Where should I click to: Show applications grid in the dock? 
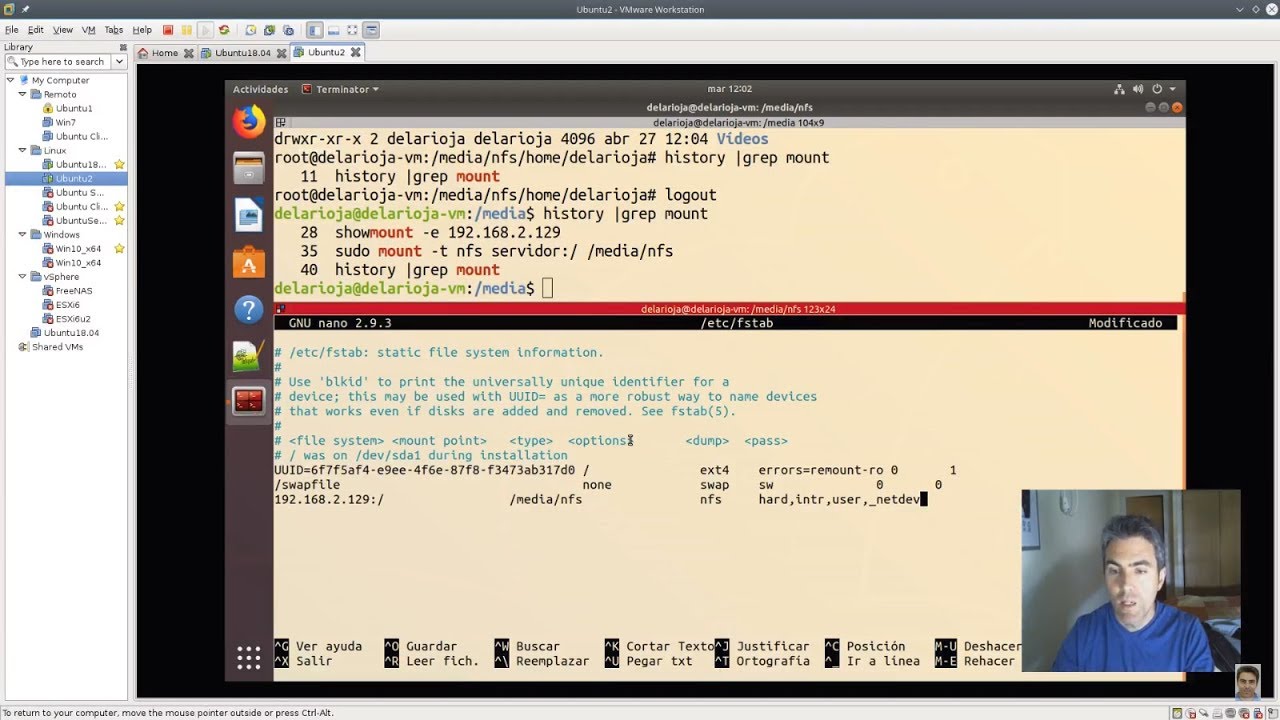coord(249,657)
